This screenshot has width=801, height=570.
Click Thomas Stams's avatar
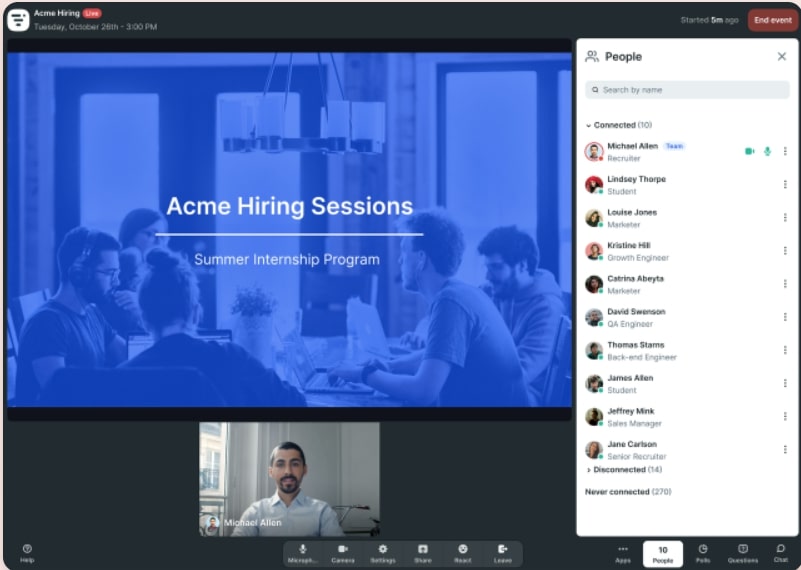(x=594, y=350)
